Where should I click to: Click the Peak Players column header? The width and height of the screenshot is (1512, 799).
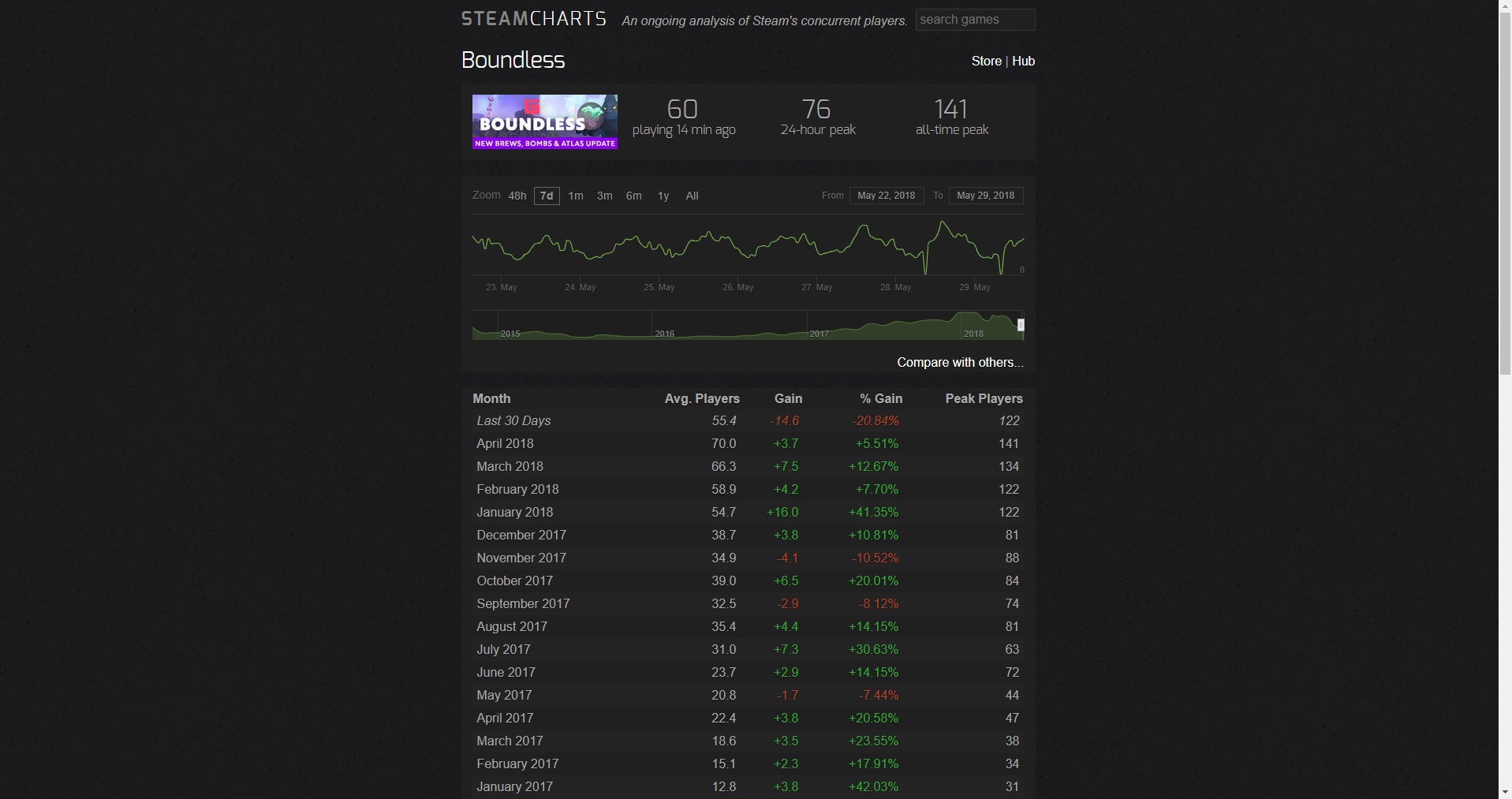(x=984, y=398)
